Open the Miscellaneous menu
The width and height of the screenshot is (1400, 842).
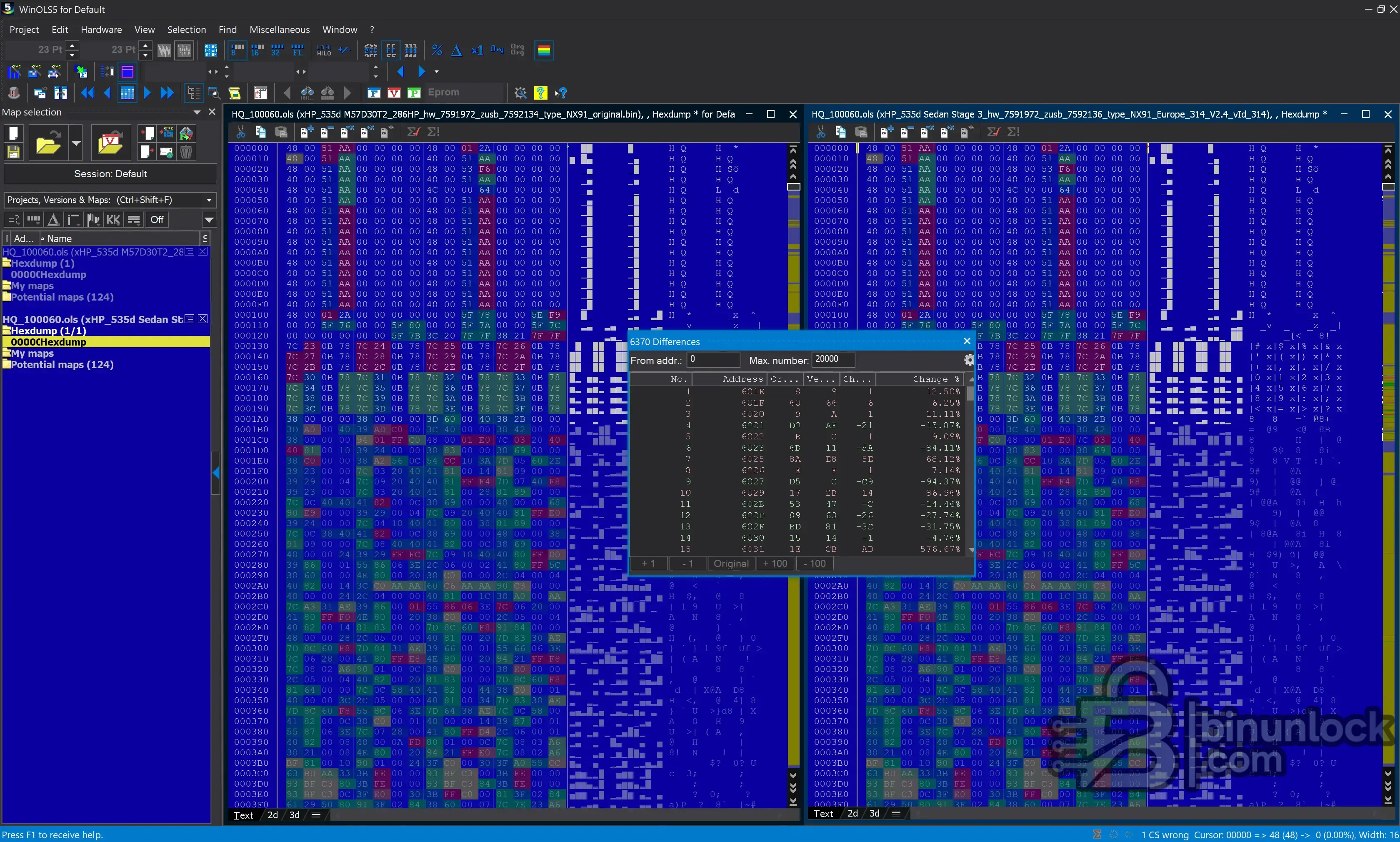pos(279,30)
